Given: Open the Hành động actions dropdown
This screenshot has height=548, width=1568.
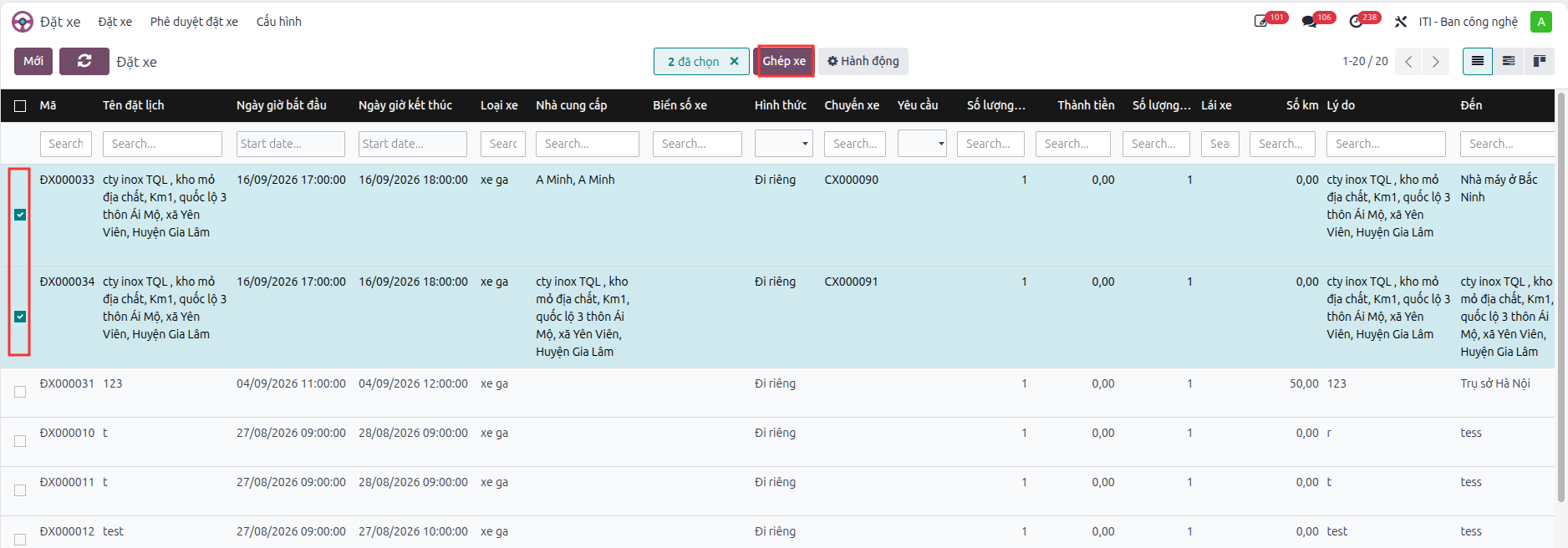Looking at the screenshot, I should point(863,61).
